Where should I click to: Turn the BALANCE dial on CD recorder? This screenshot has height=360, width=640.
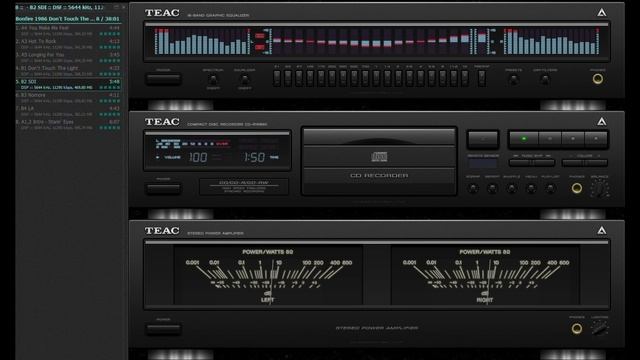tap(600, 189)
